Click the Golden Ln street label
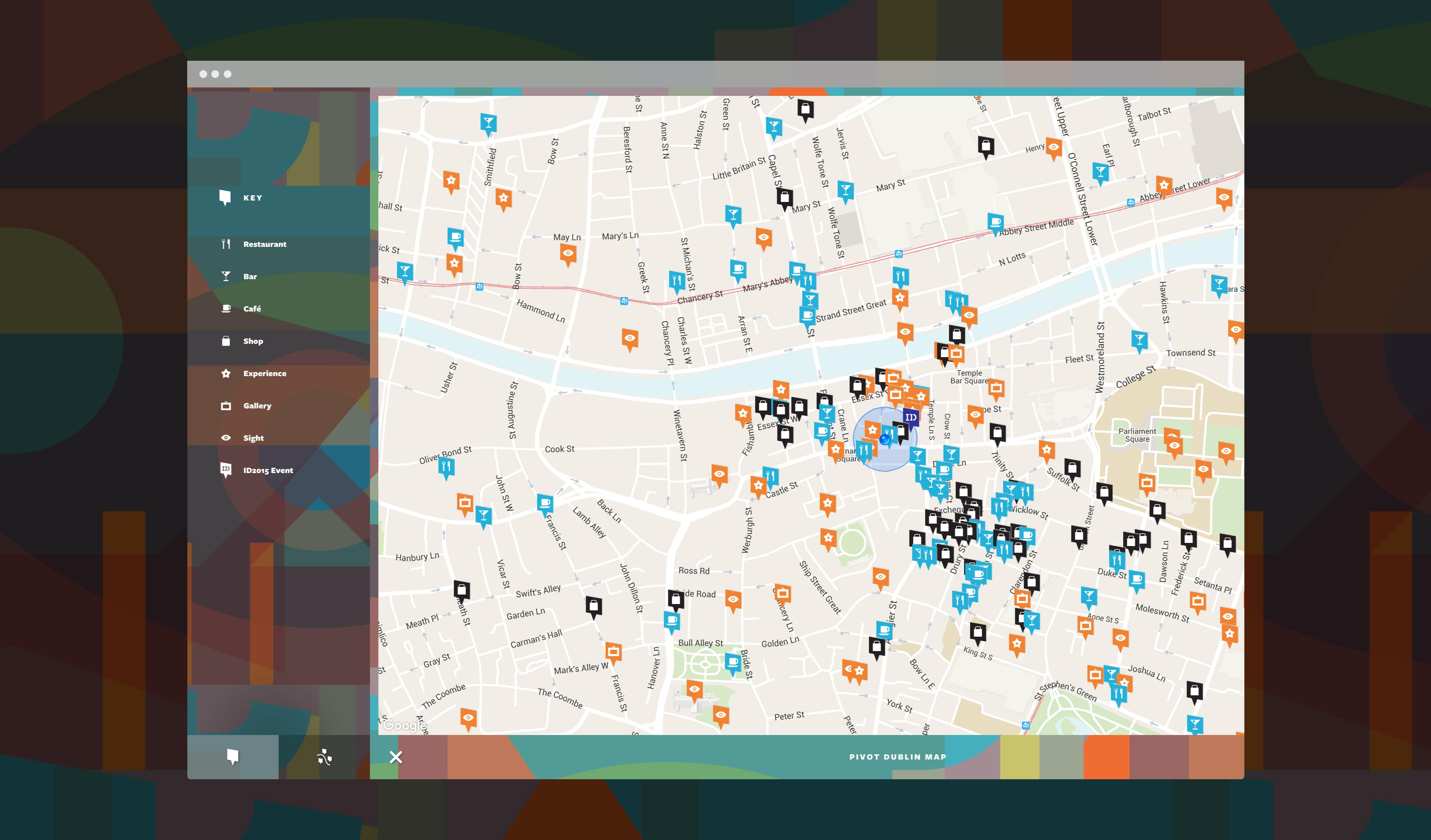Image resolution: width=1431 pixels, height=840 pixels. (x=780, y=642)
